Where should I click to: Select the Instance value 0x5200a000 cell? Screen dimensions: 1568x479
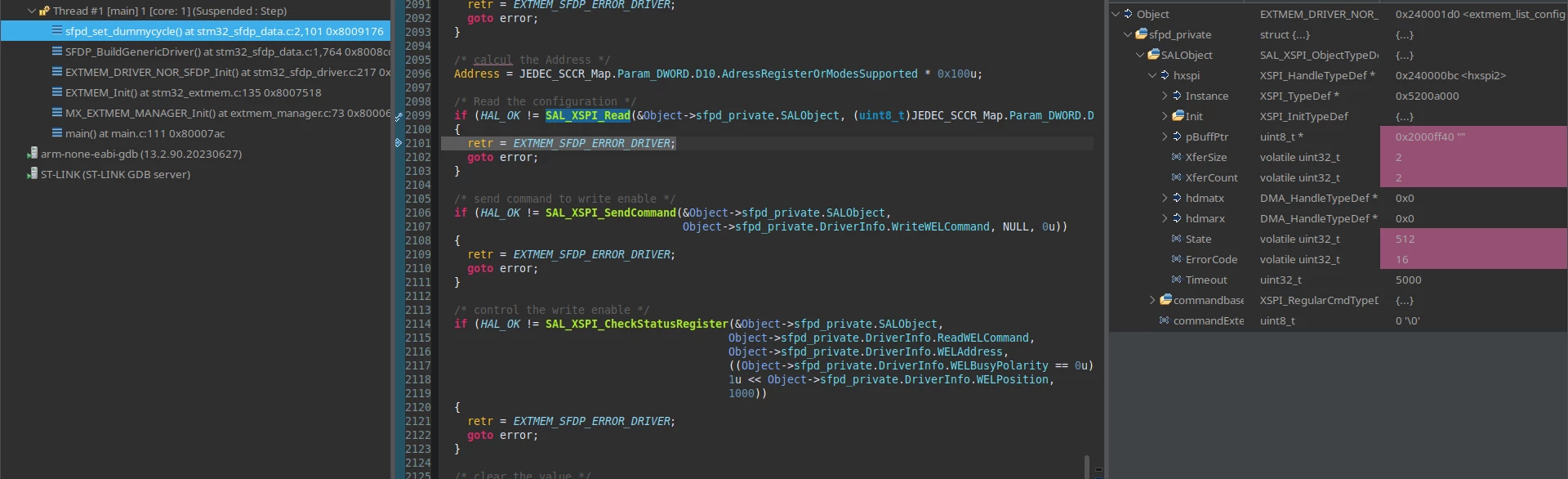coord(1473,96)
